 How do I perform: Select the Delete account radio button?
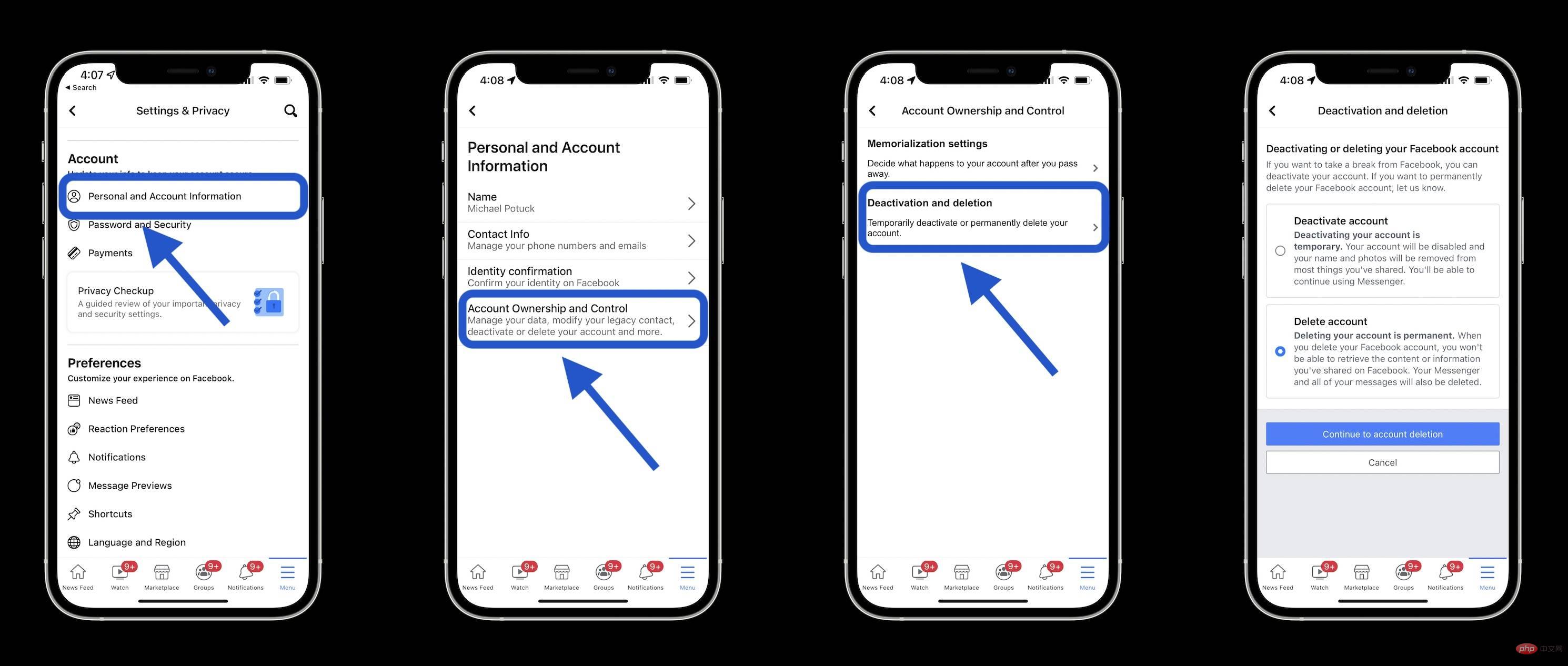click(1280, 350)
